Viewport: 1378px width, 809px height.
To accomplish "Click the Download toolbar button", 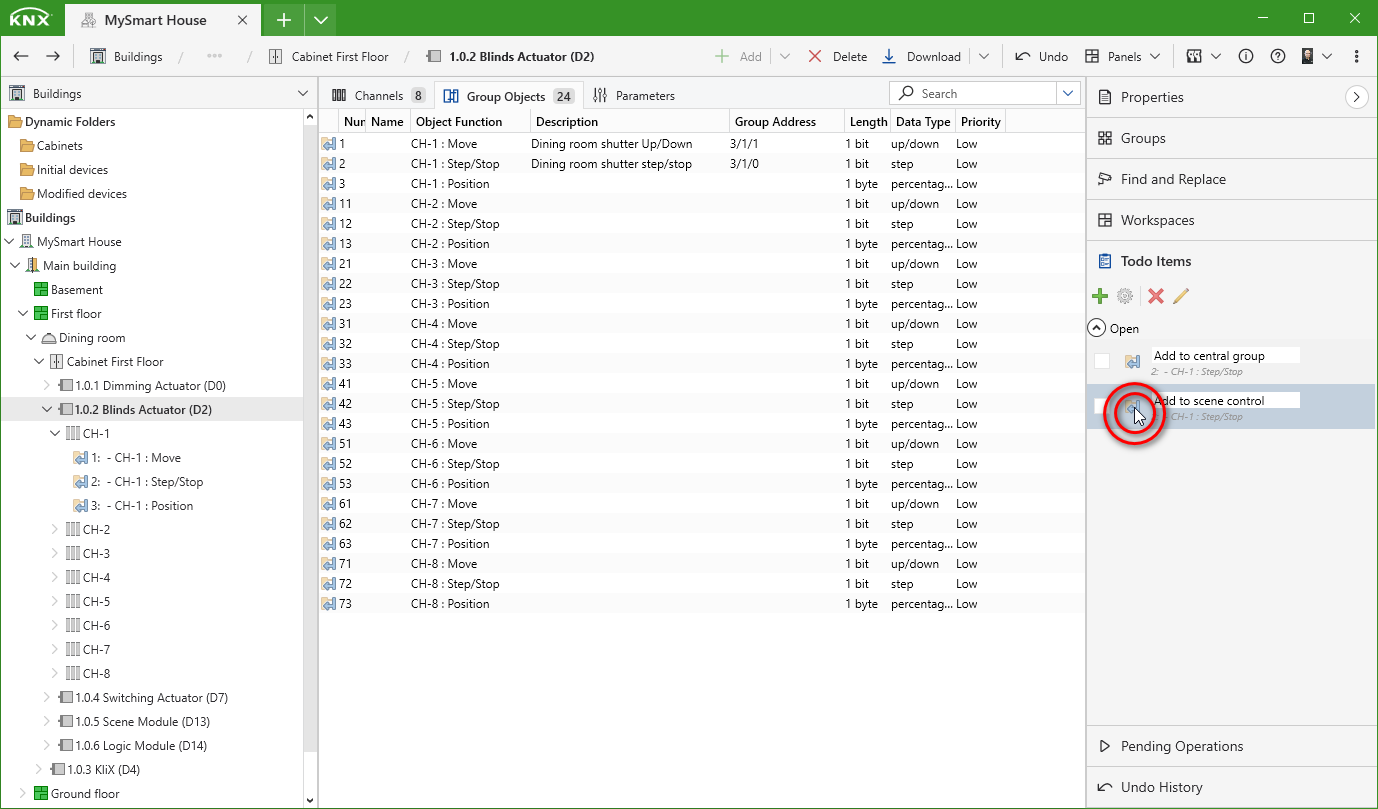I will pyautogui.click(x=921, y=57).
